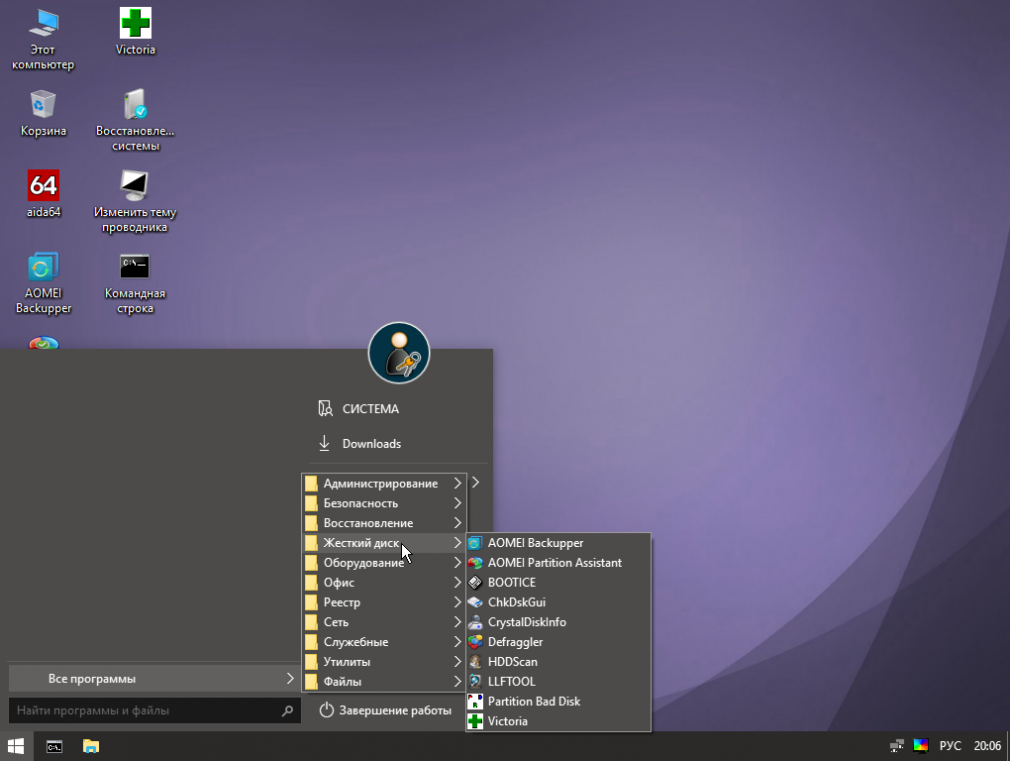Image resolution: width=1010 pixels, height=761 pixels.
Task: Expand the Сеть folder submenu
Action: (384, 622)
